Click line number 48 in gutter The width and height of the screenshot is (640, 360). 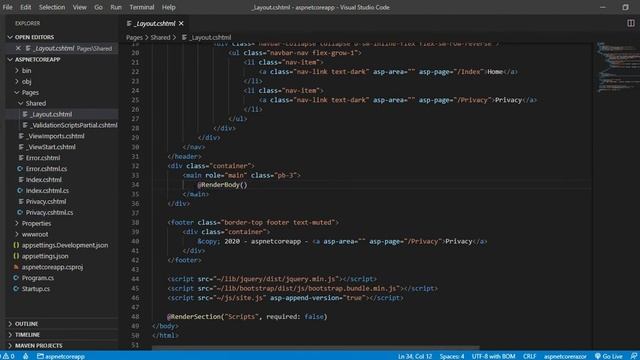pyautogui.click(x=135, y=316)
